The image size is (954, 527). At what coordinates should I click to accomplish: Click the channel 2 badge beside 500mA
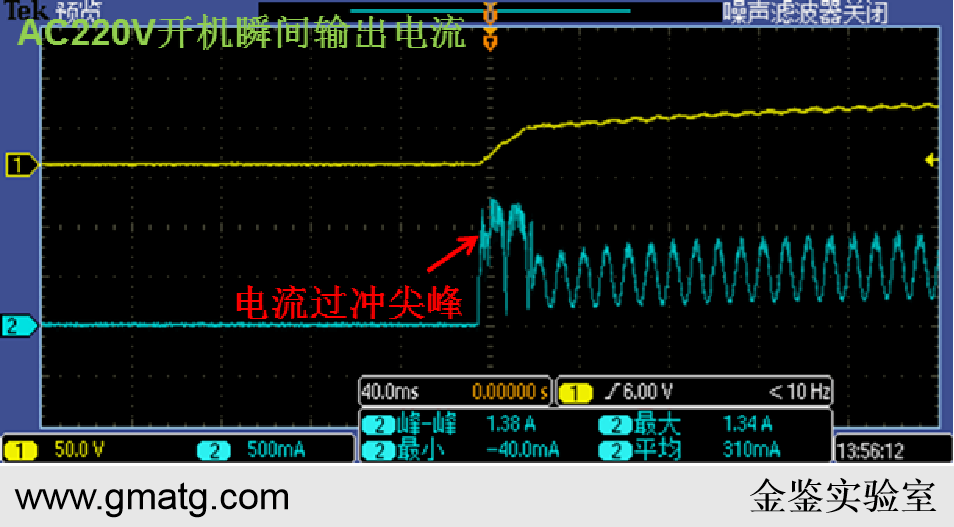(213, 450)
